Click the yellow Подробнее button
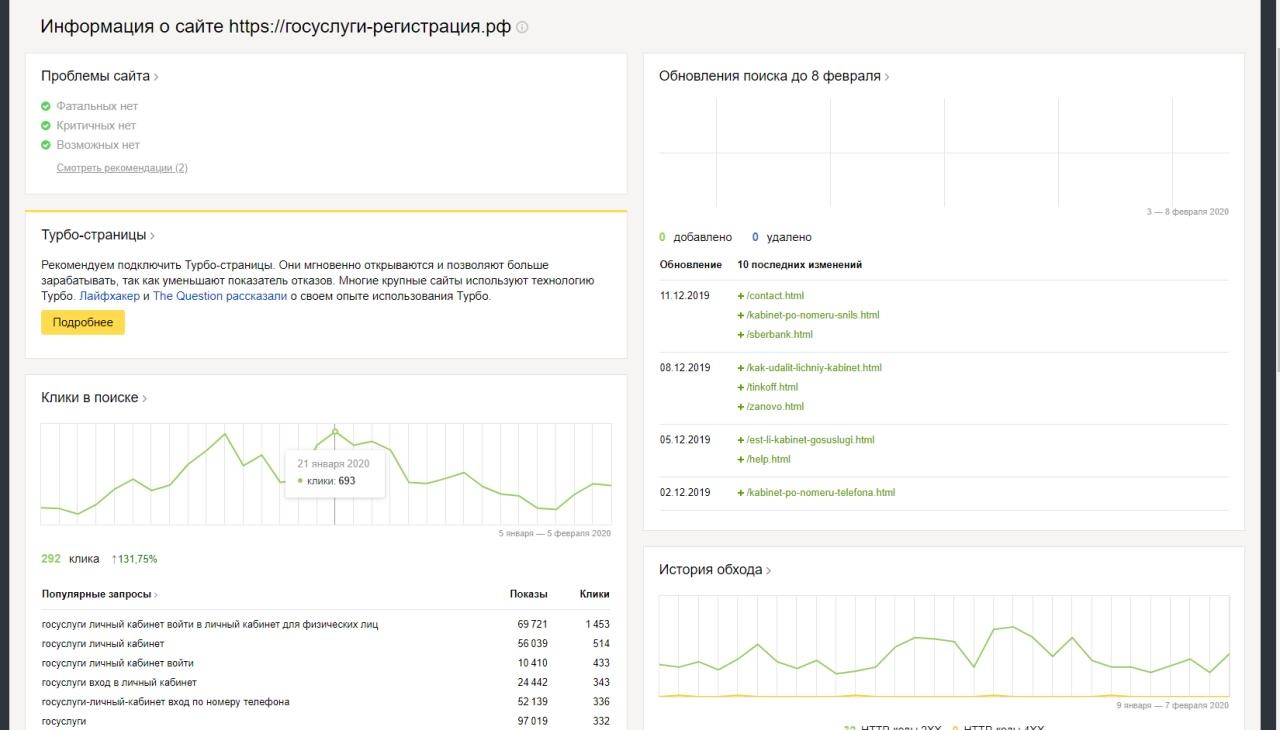 point(83,322)
